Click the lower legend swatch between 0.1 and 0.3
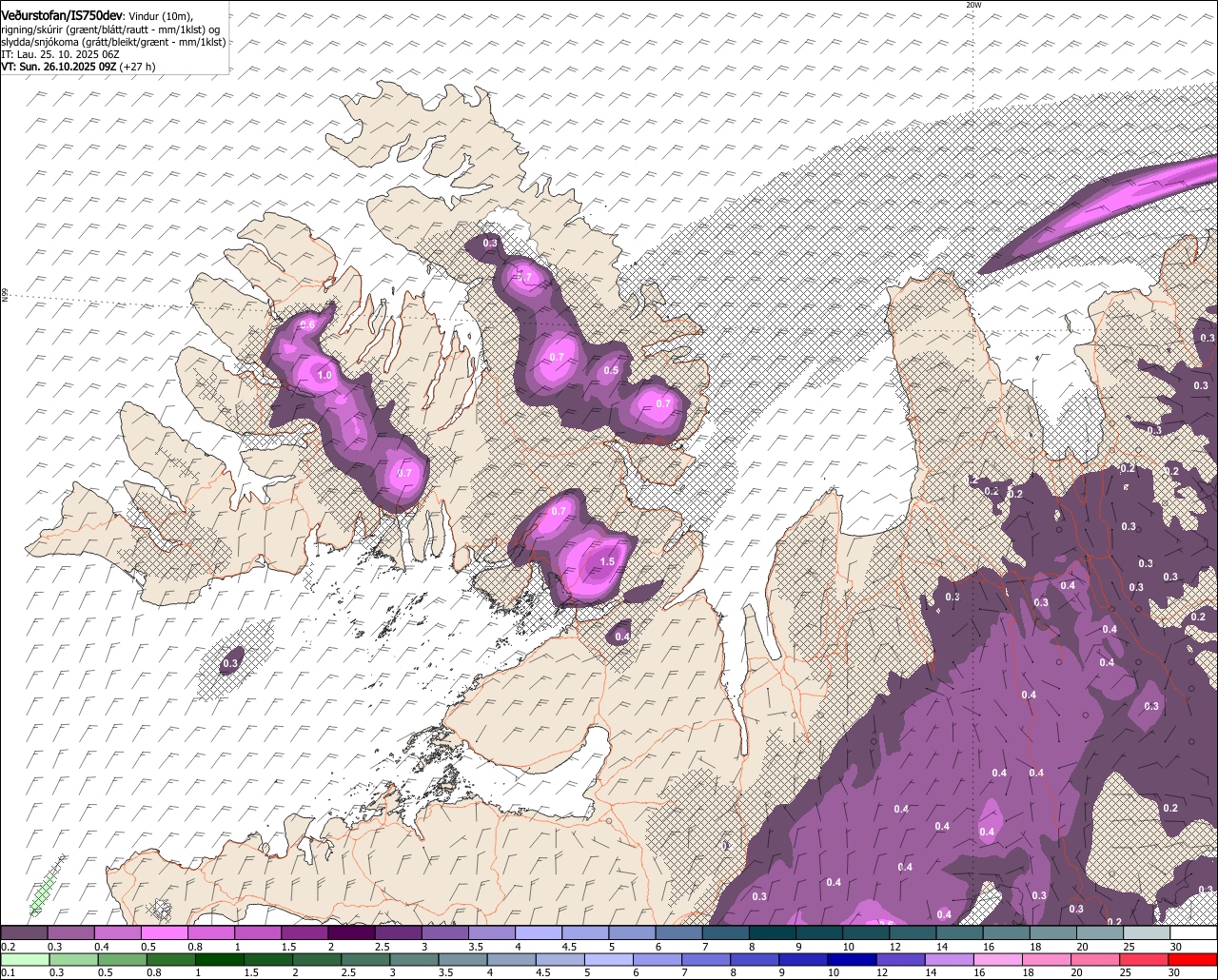Screen dimensions: 1218x980 coord(24,959)
